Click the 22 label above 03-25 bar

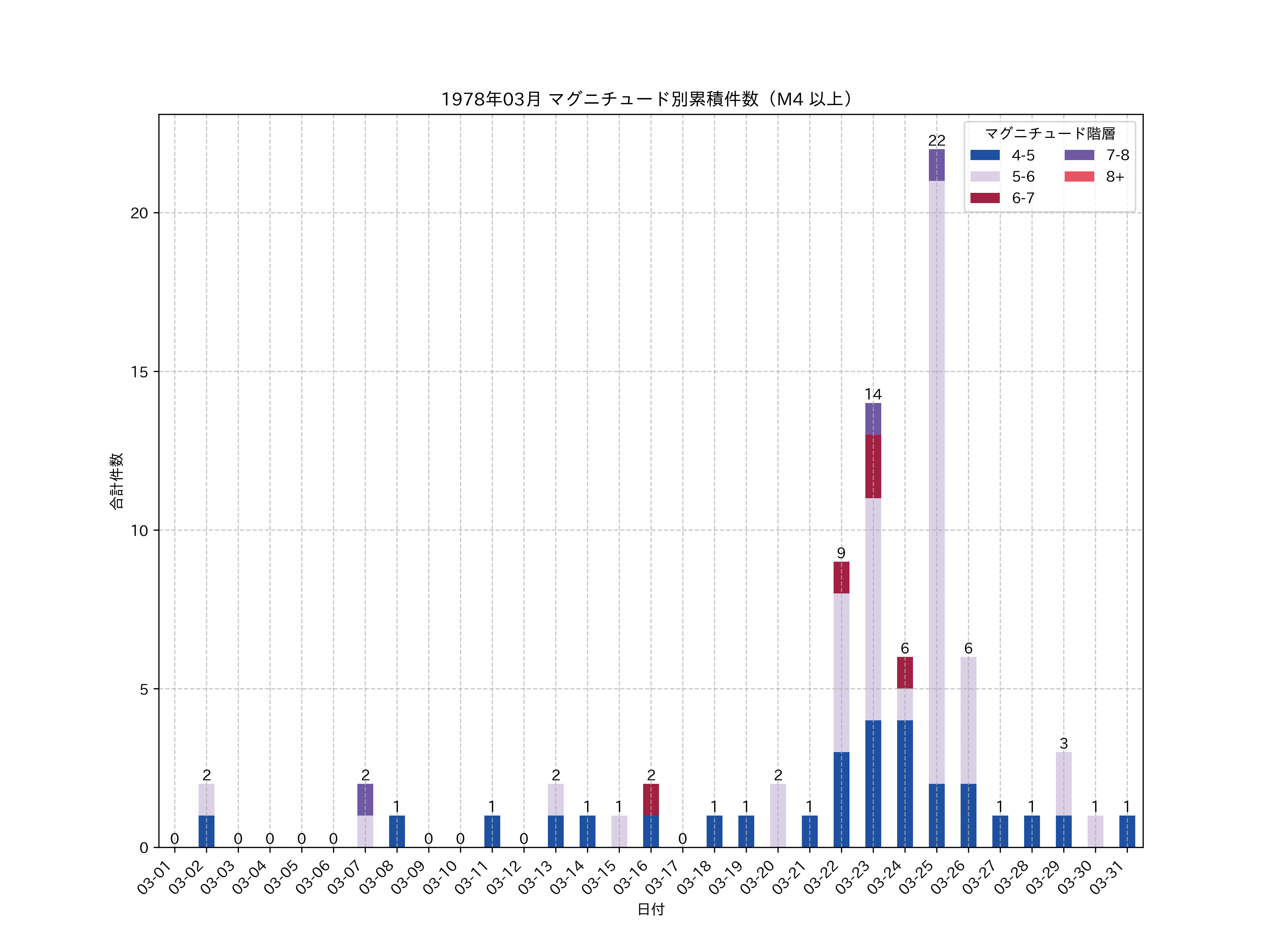(x=936, y=141)
